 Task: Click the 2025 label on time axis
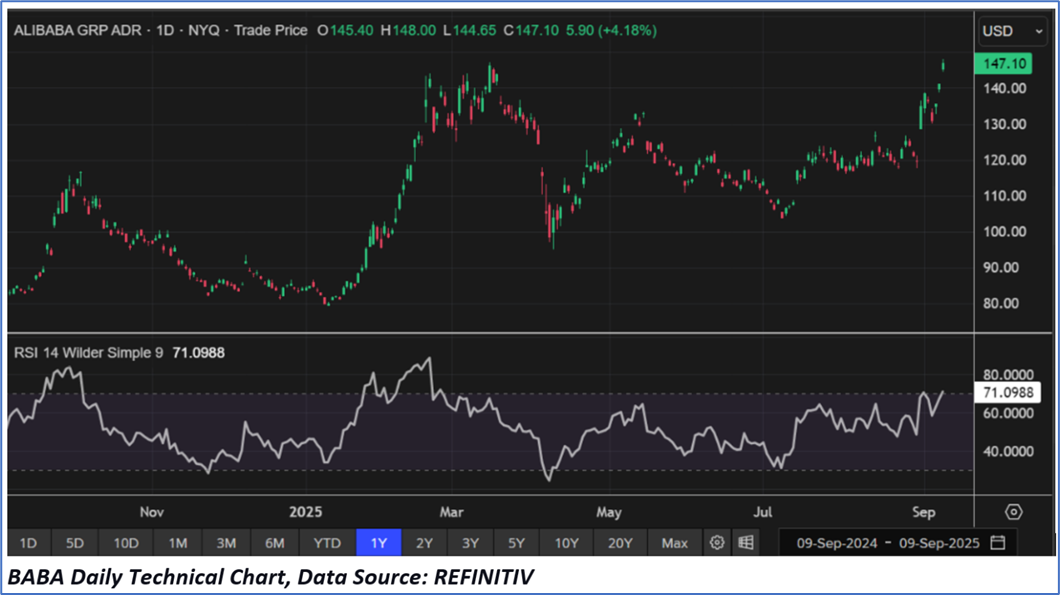click(x=306, y=512)
